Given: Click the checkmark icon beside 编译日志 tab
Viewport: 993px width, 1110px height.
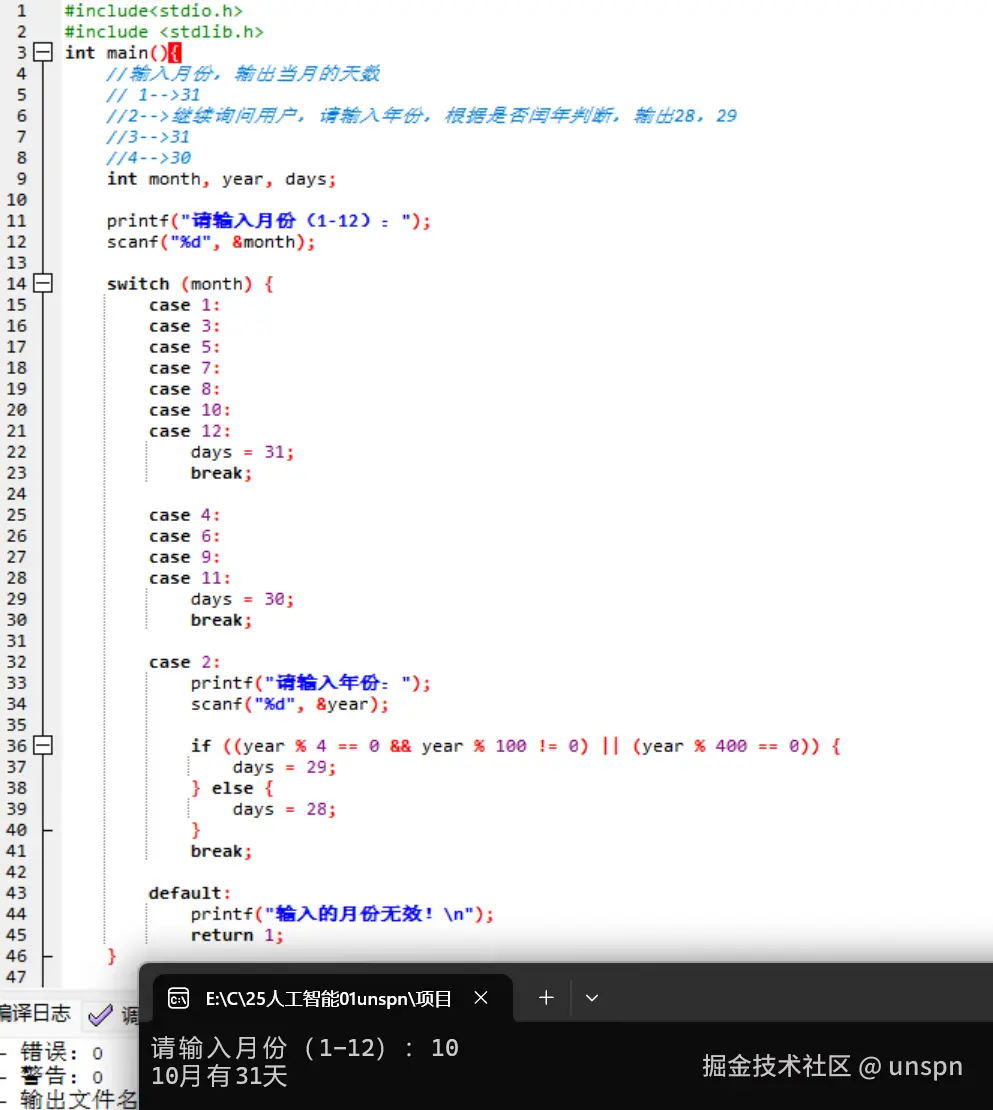Looking at the screenshot, I should [x=101, y=1015].
